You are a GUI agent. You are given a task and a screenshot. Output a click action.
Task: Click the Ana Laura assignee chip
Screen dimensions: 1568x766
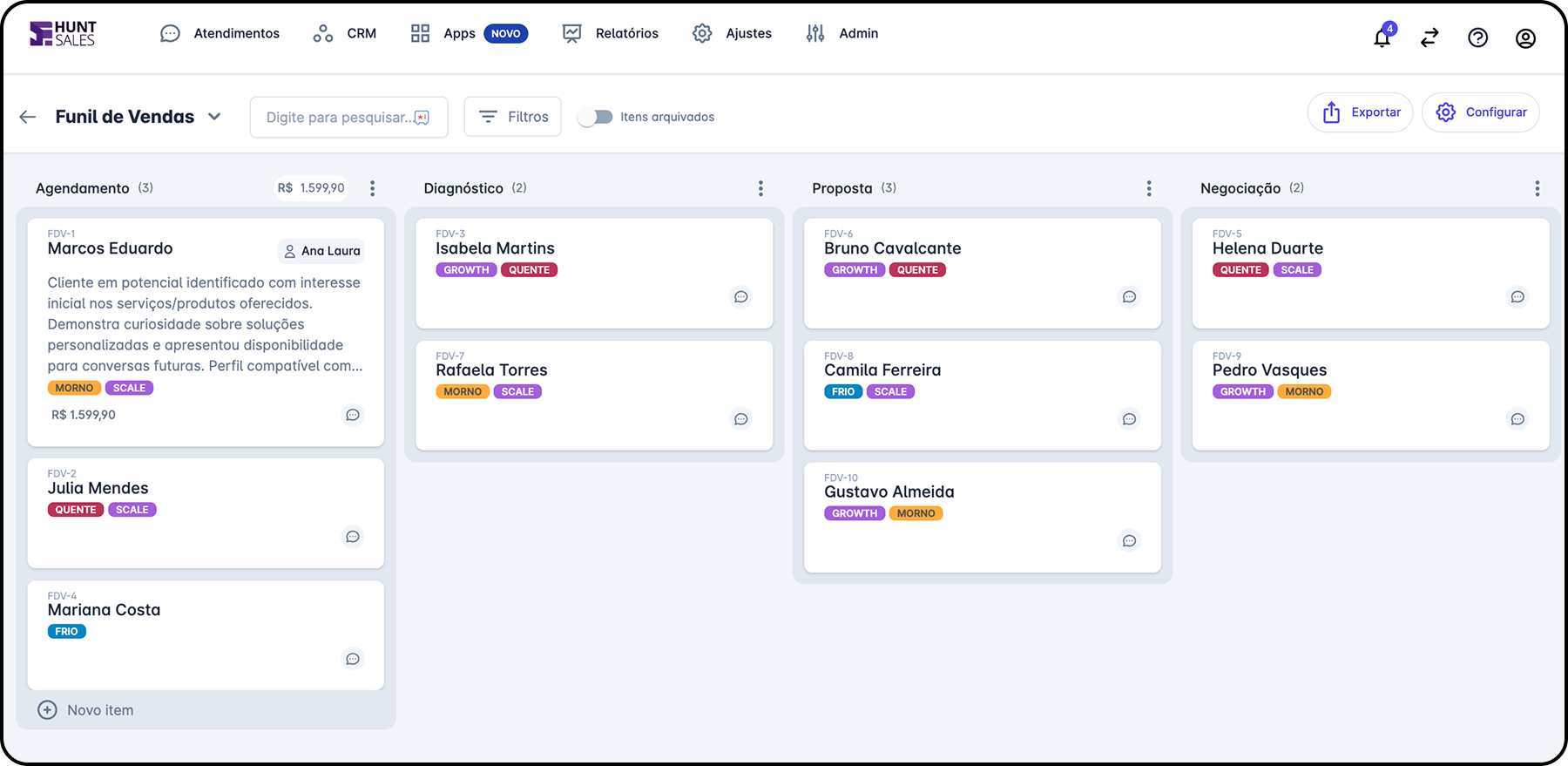[x=321, y=251]
